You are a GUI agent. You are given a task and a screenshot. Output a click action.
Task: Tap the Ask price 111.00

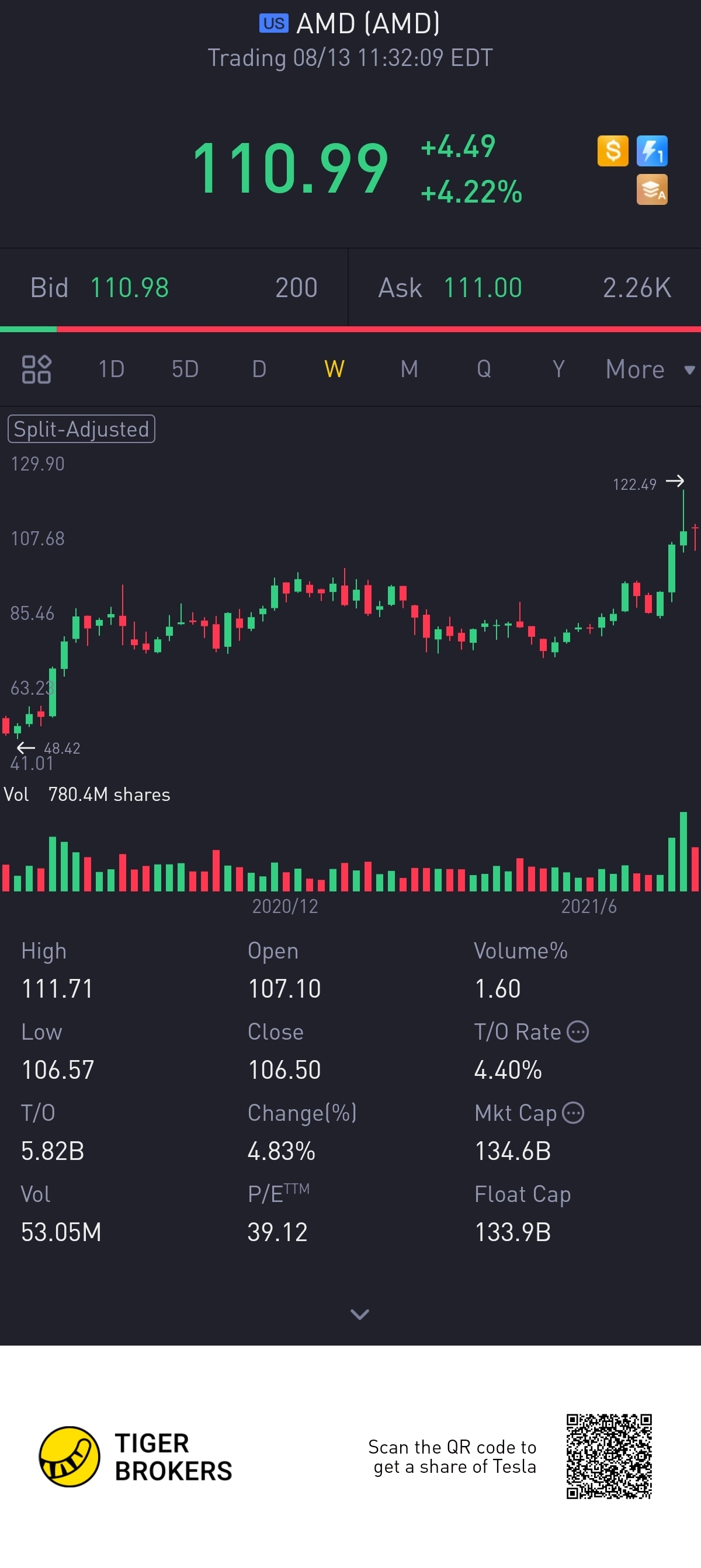pyautogui.click(x=483, y=288)
